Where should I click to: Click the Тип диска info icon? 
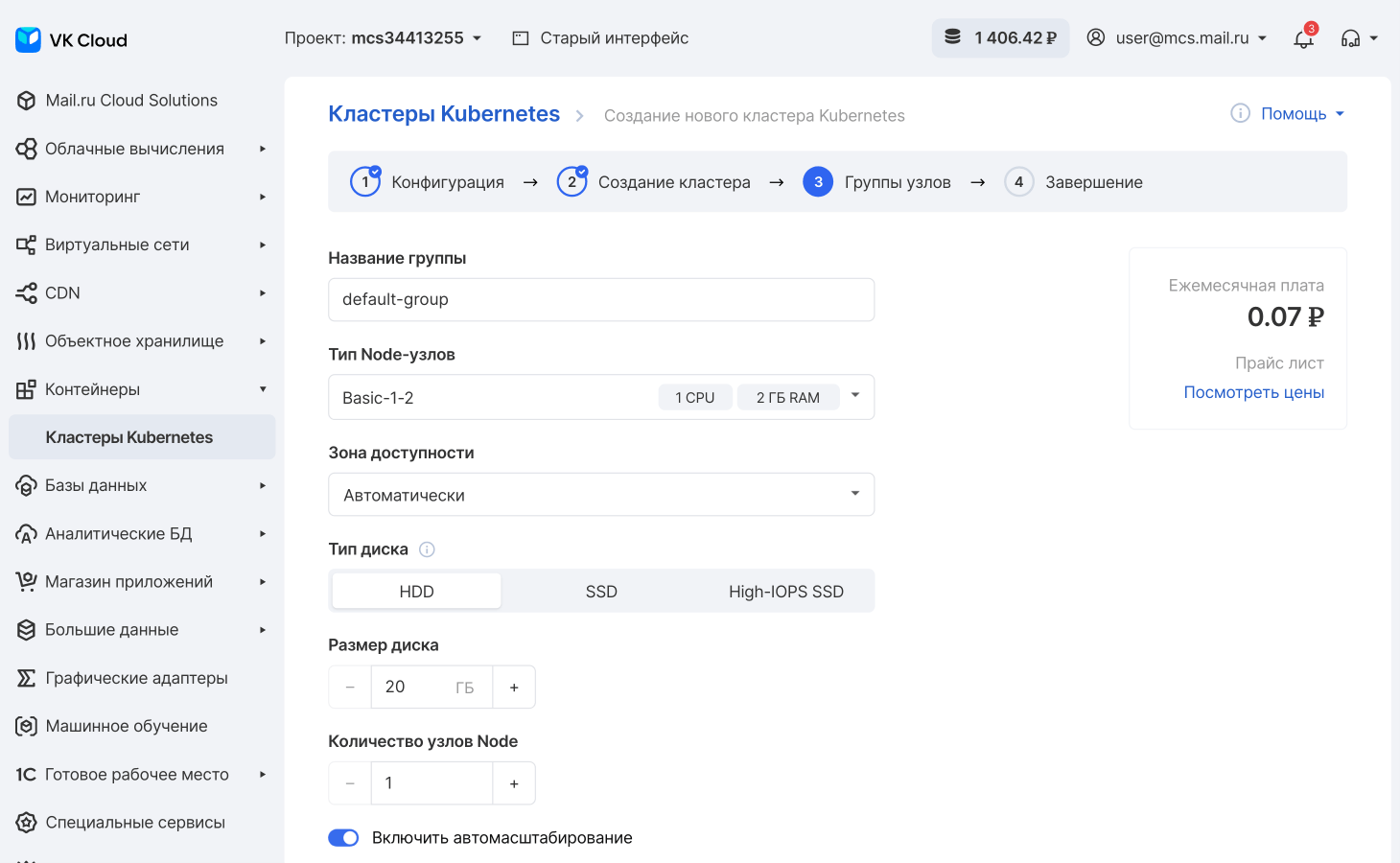[428, 549]
